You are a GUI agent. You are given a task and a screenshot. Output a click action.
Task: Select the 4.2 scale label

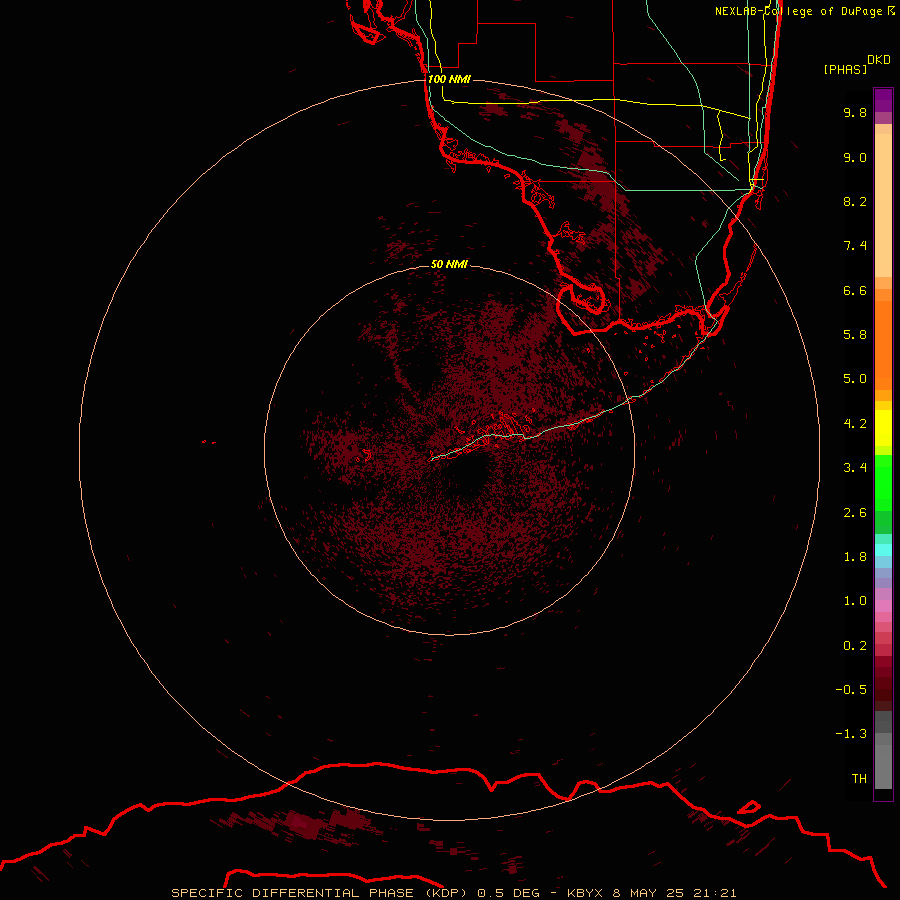pyautogui.click(x=855, y=424)
